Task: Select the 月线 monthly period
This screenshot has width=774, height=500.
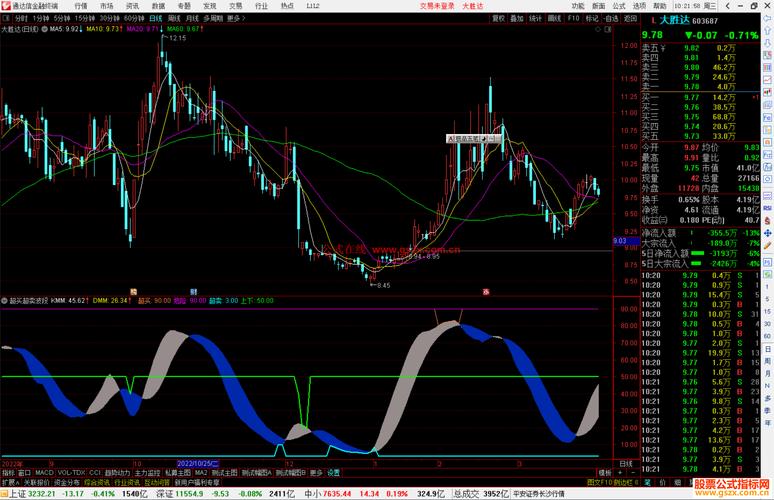Action: click(x=192, y=18)
